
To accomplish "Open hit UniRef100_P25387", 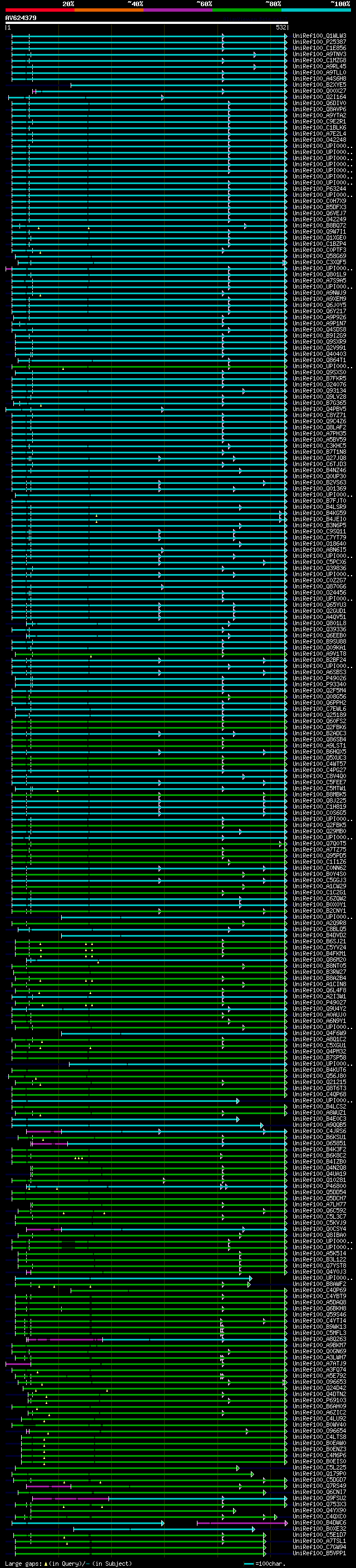I will coord(319,42).
